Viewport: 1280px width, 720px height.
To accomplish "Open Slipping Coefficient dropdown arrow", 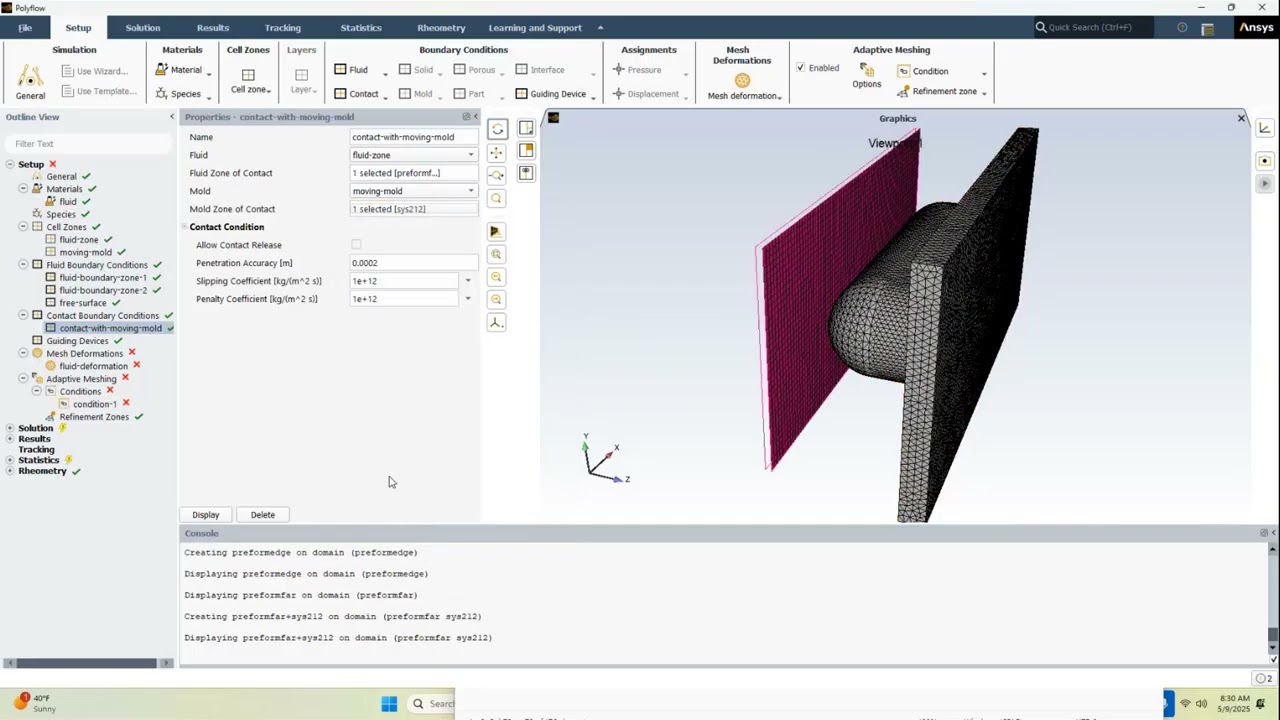I will pyautogui.click(x=468, y=281).
